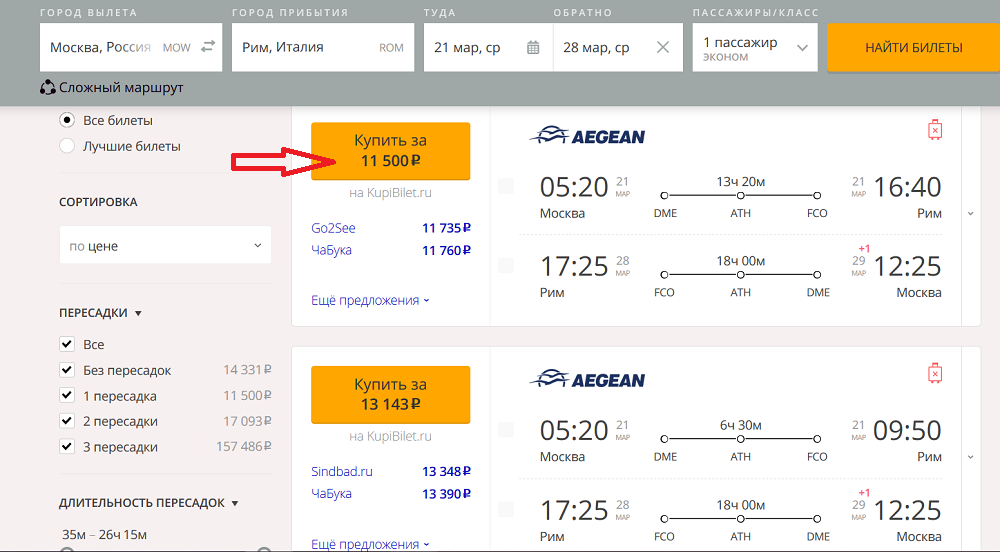
Task: Open the Go2See offer link
Action: [334, 228]
